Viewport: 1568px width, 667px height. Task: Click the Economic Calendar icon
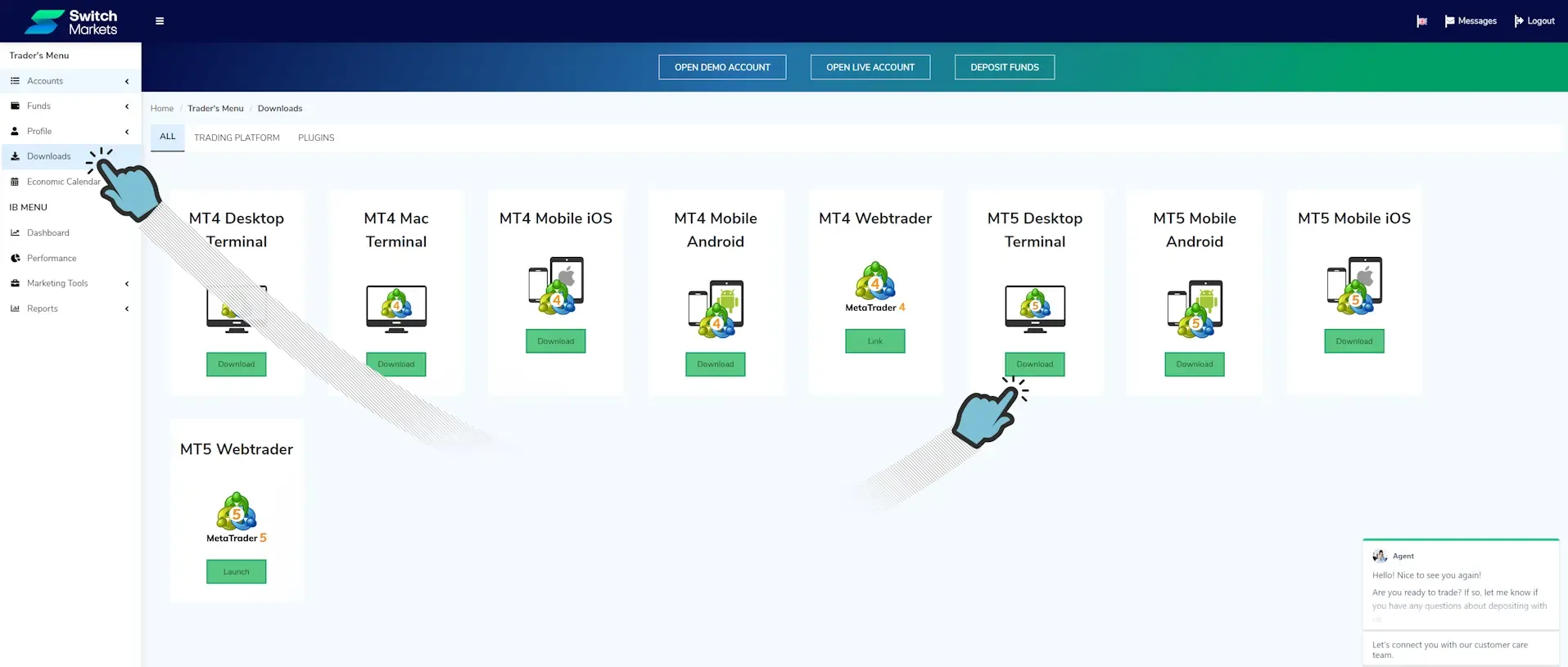coord(15,182)
